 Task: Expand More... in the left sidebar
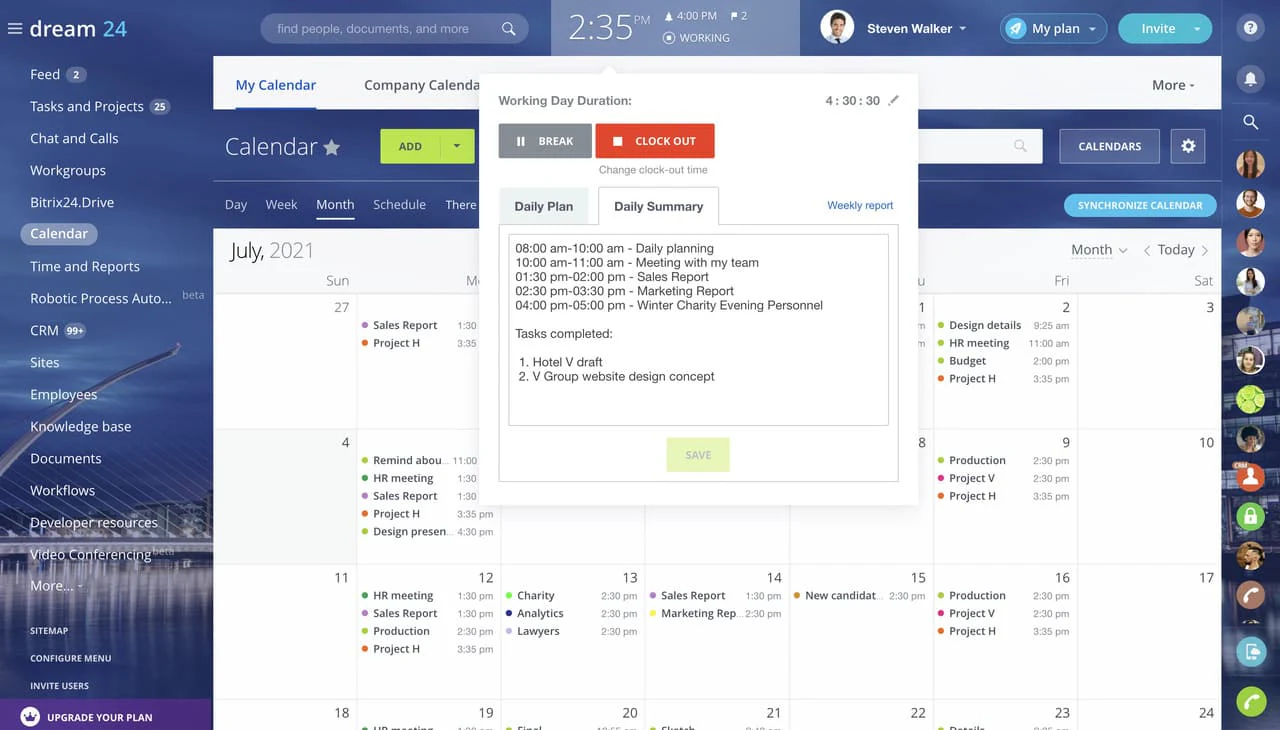(x=56, y=586)
